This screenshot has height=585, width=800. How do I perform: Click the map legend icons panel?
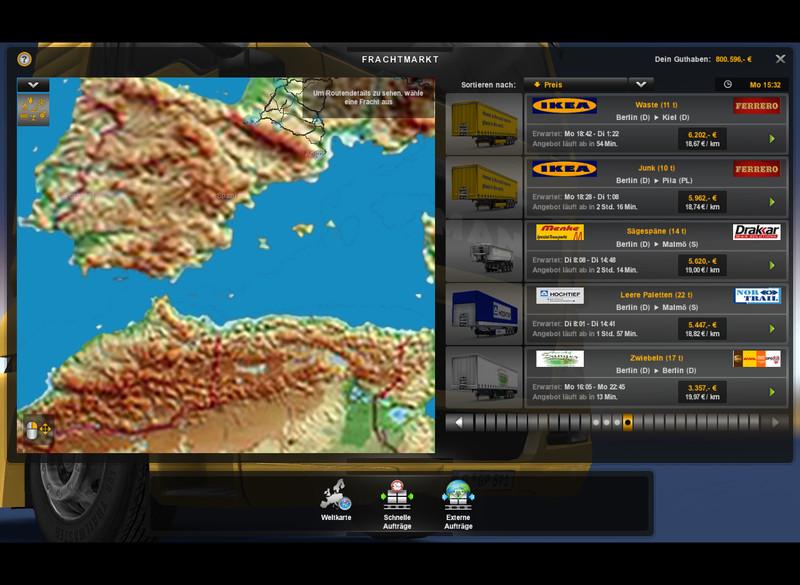tap(33, 110)
